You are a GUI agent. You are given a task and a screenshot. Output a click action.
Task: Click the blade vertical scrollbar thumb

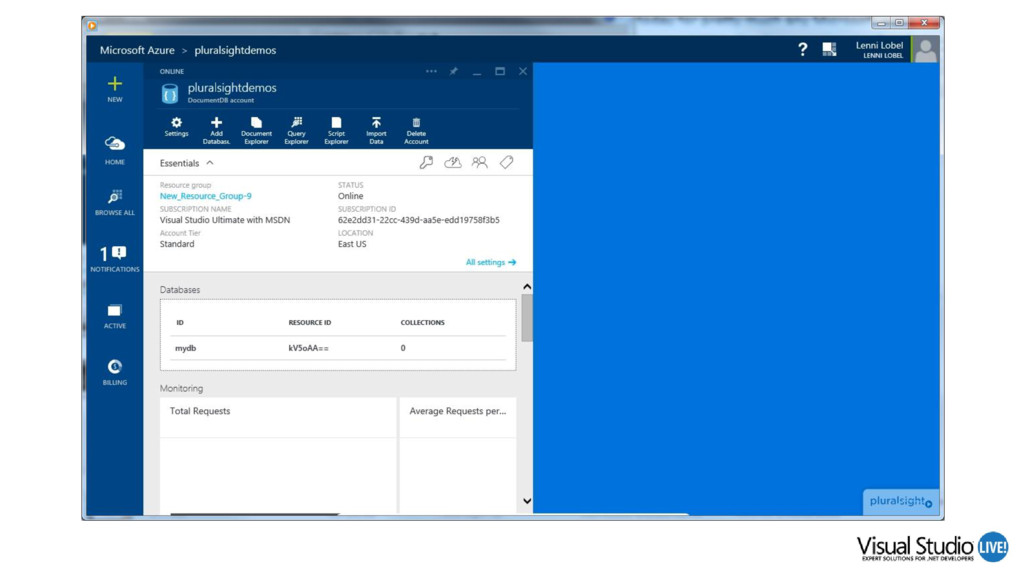point(527,317)
